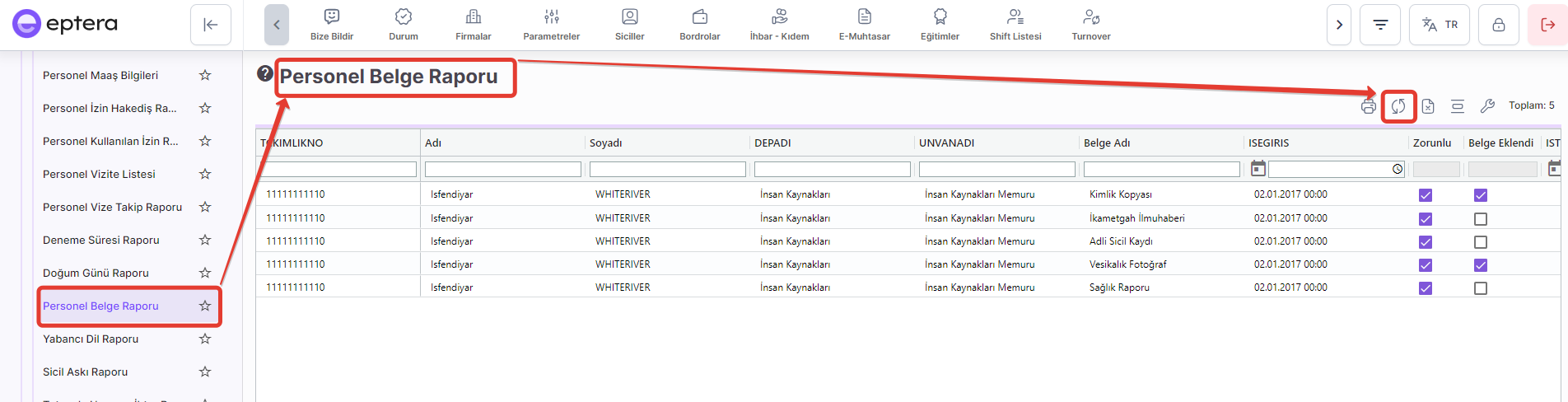Refresh the report with the reload icon
Image resolution: width=1568 pixels, height=402 pixels.
point(1398,106)
